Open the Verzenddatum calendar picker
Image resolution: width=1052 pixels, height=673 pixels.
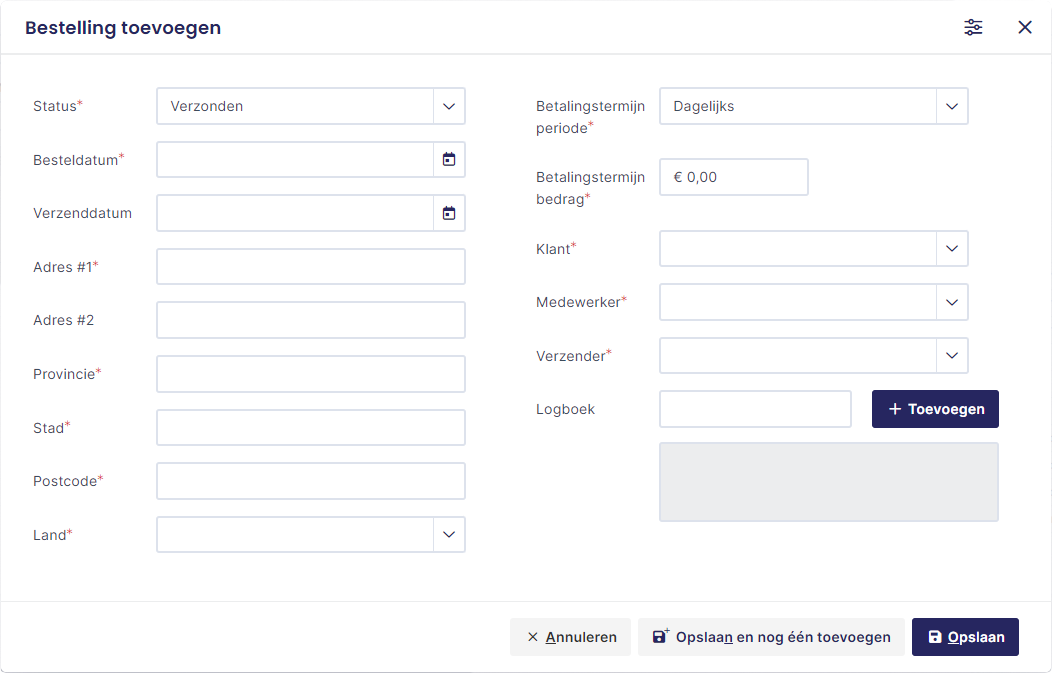click(x=449, y=213)
